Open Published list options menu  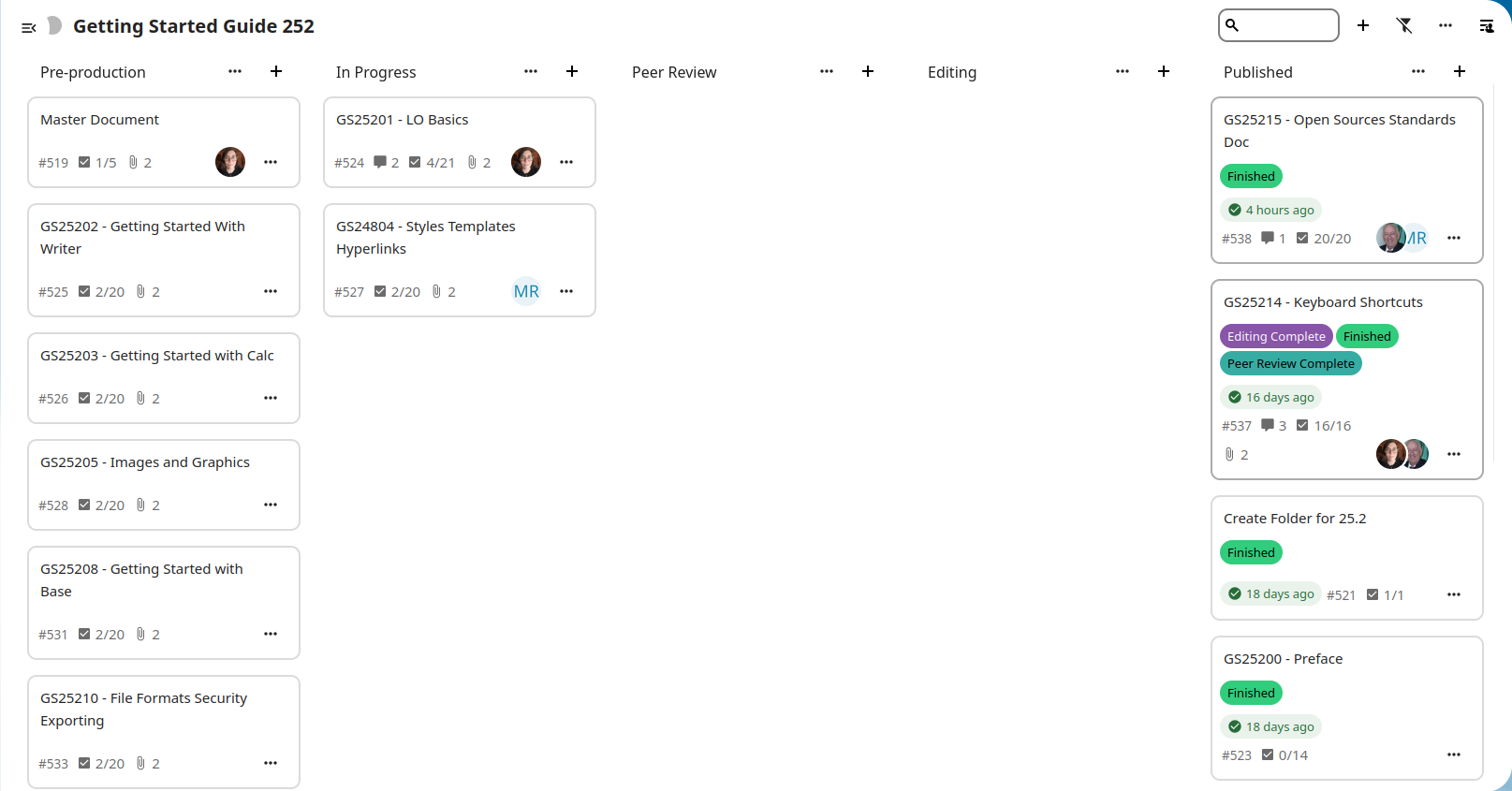pos(1418,71)
